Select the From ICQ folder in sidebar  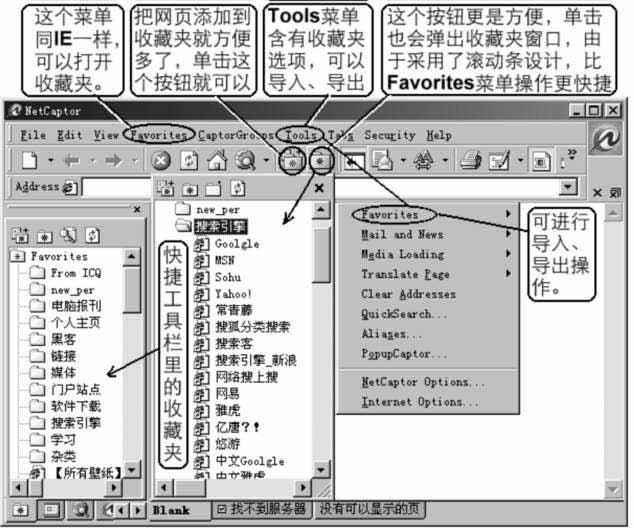(x=76, y=273)
